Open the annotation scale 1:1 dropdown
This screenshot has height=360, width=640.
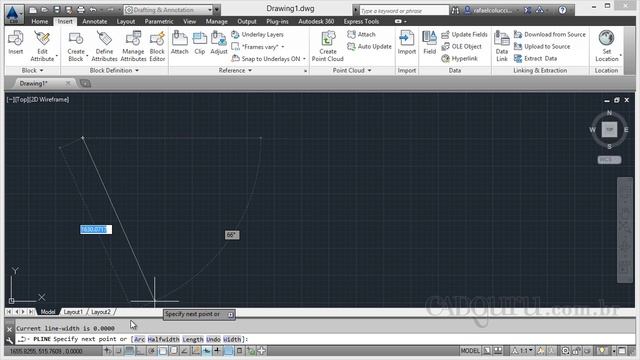[x=522, y=351]
